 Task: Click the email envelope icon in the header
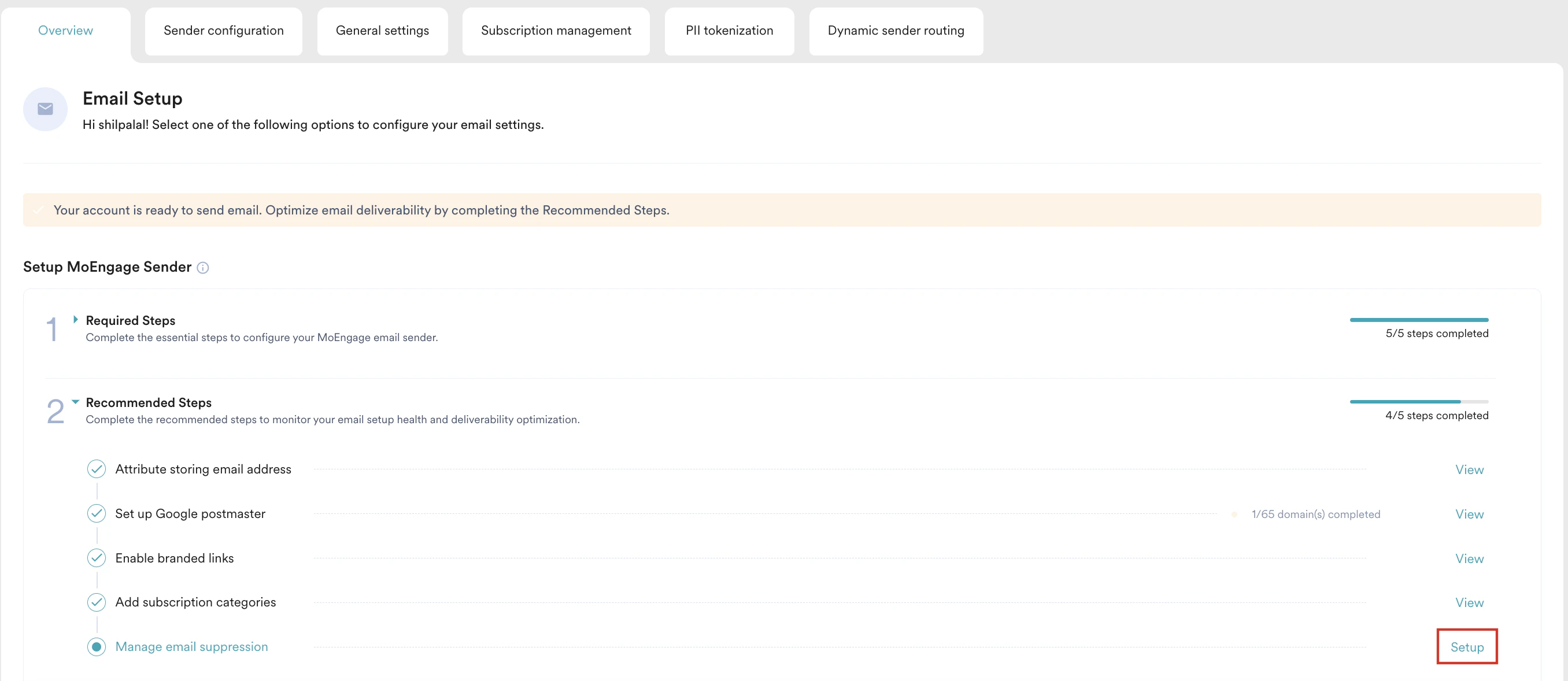point(45,109)
